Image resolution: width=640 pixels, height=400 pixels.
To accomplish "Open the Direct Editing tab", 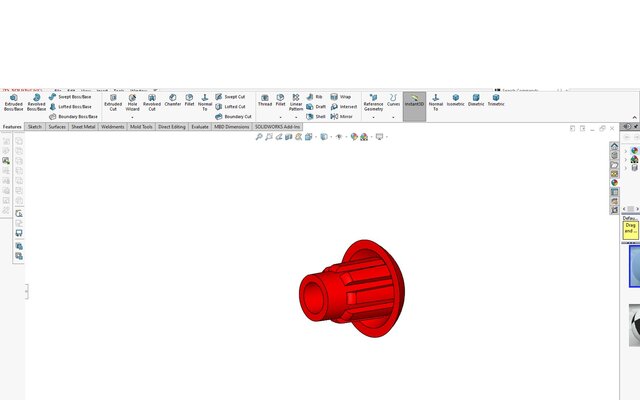I will [171, 127].
